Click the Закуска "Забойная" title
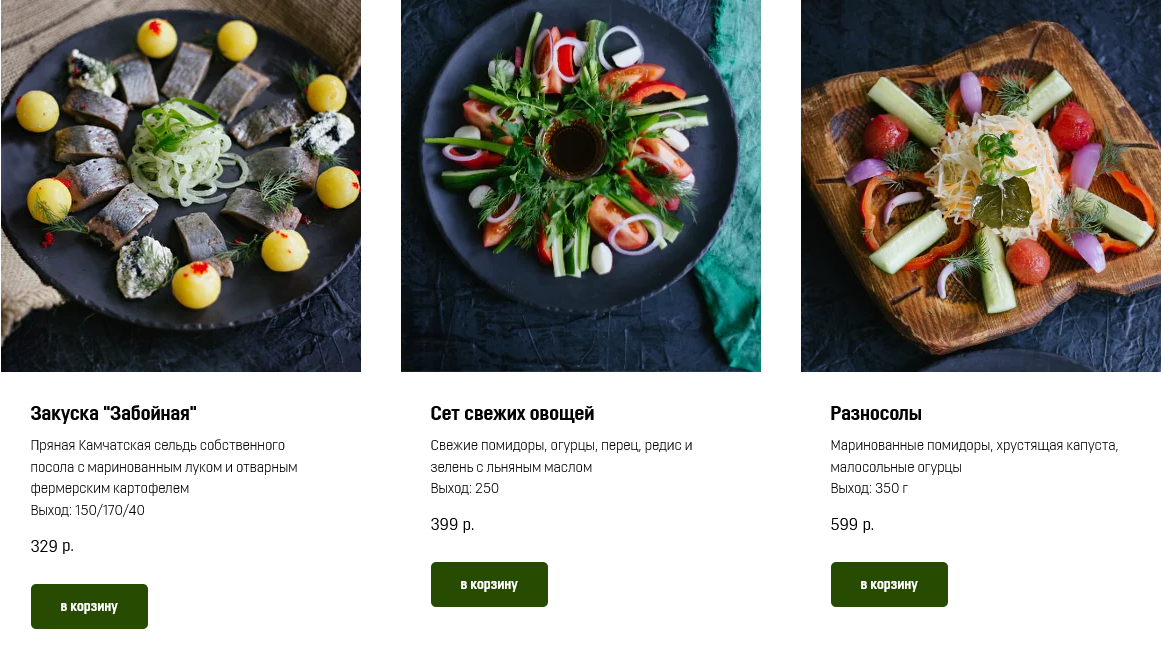 [114, 413]
